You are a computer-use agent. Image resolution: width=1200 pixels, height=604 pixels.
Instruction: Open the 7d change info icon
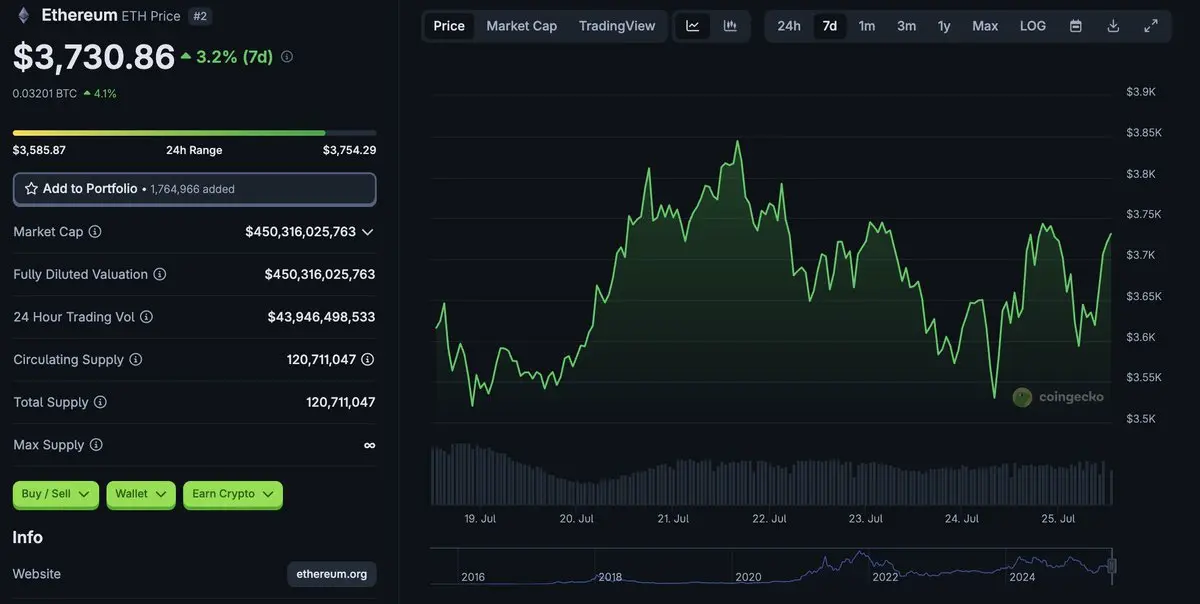[x=287, y=57]
